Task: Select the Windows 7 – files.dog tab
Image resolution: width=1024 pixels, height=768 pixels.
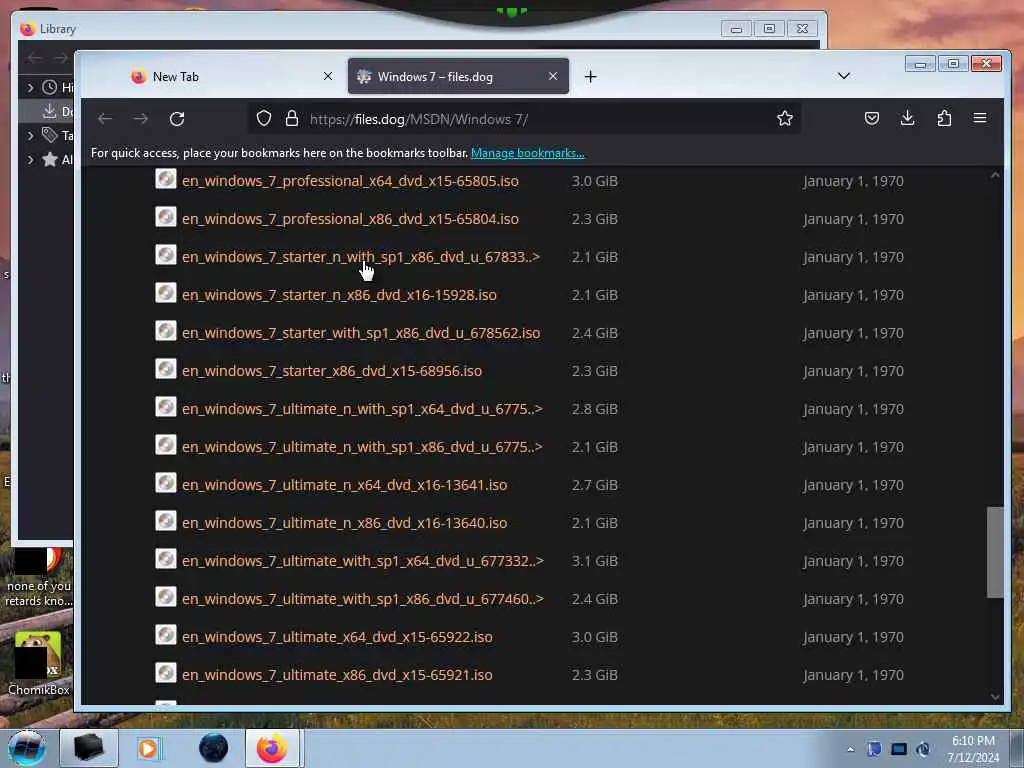Action: [458, 76]
